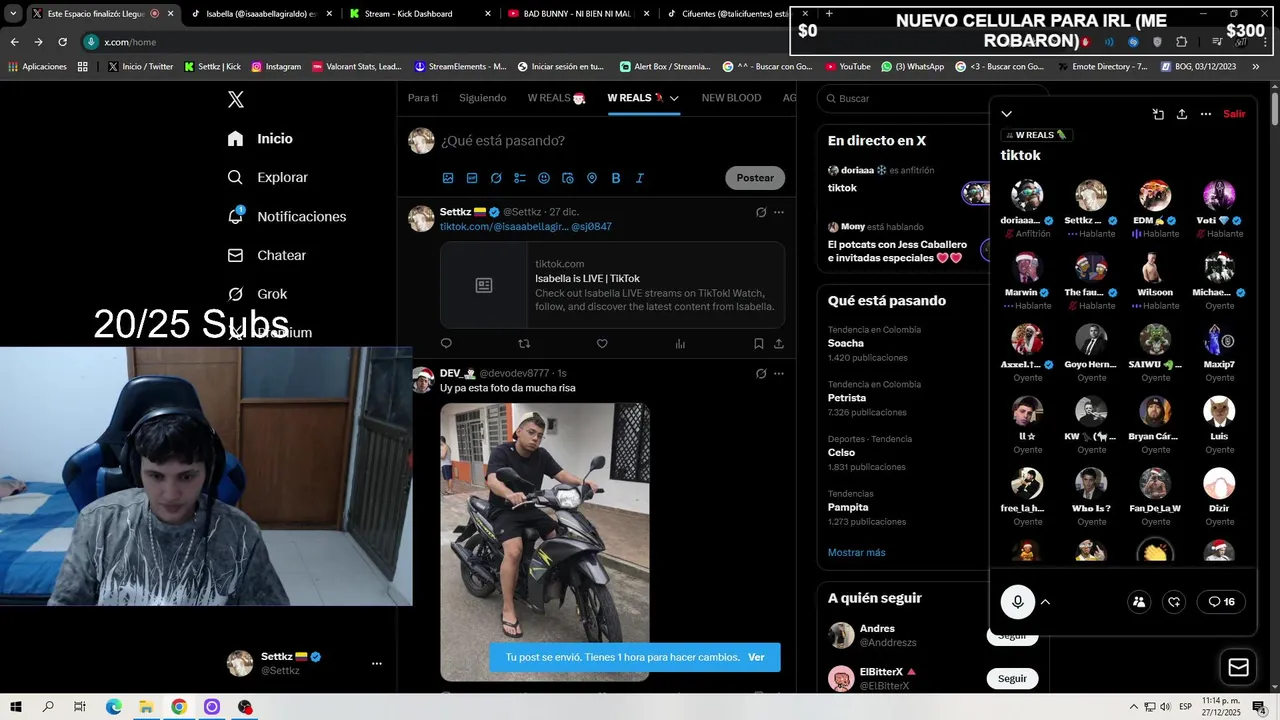Like Settkz's post with the heart
The height and width of the screenshot is (720, 1280).
click(x=602, y=344)
